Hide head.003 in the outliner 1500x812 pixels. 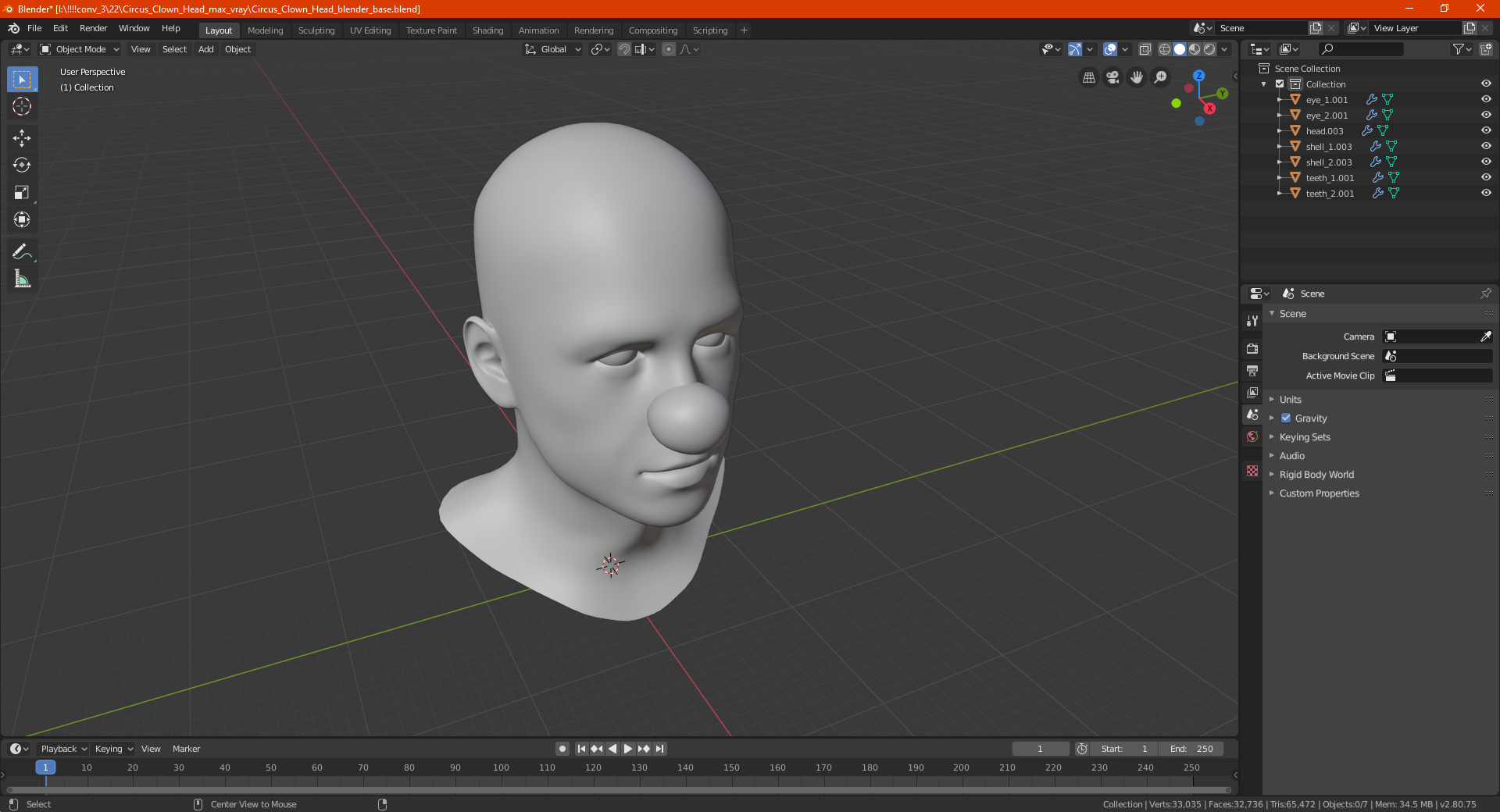click(1486, 130)
